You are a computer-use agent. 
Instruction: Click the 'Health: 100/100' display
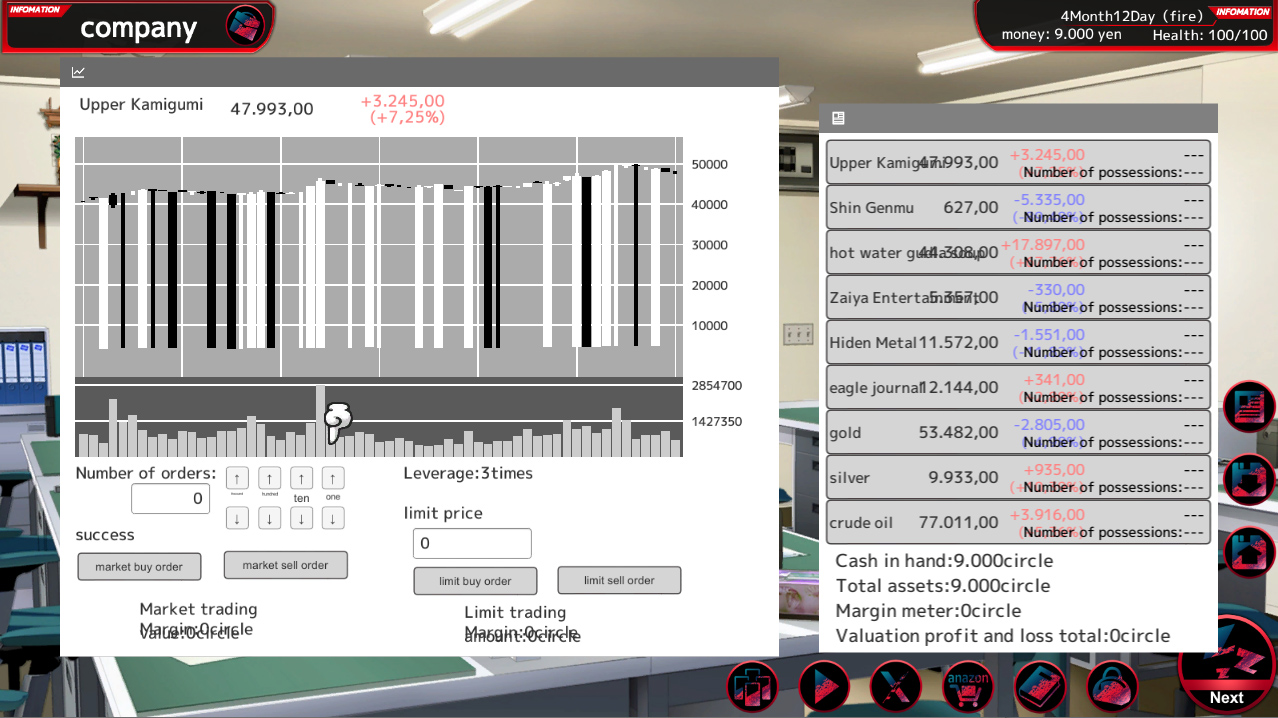pyautogui.click(x=1210, y=35)
